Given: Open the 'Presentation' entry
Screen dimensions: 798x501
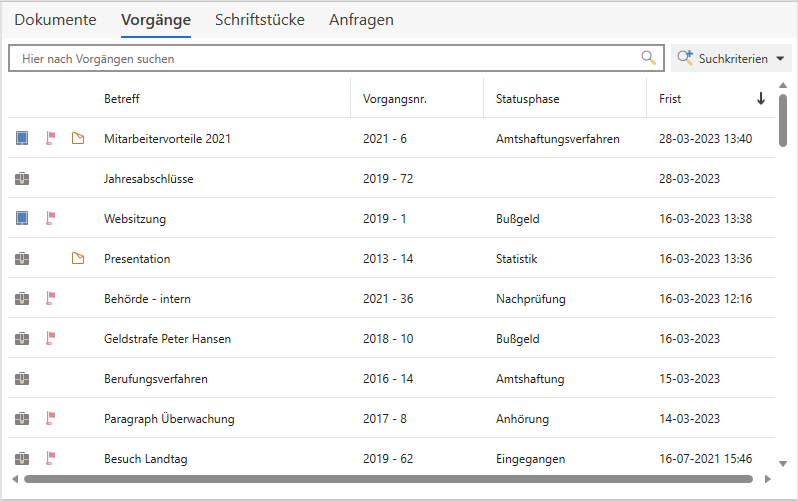Looking at the screenshot, I should coord(137,259).
